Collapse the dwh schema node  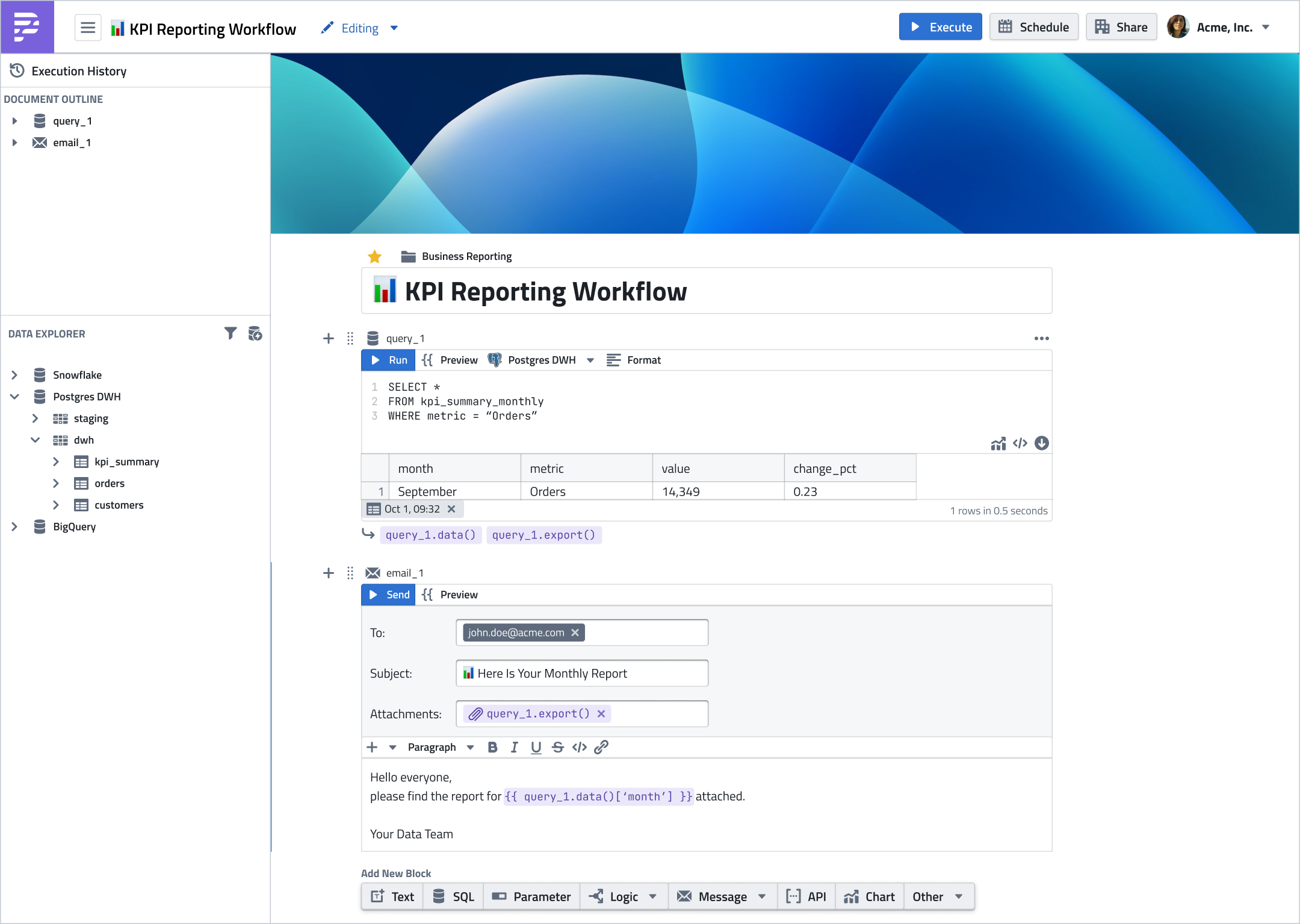tap(36, 440)
